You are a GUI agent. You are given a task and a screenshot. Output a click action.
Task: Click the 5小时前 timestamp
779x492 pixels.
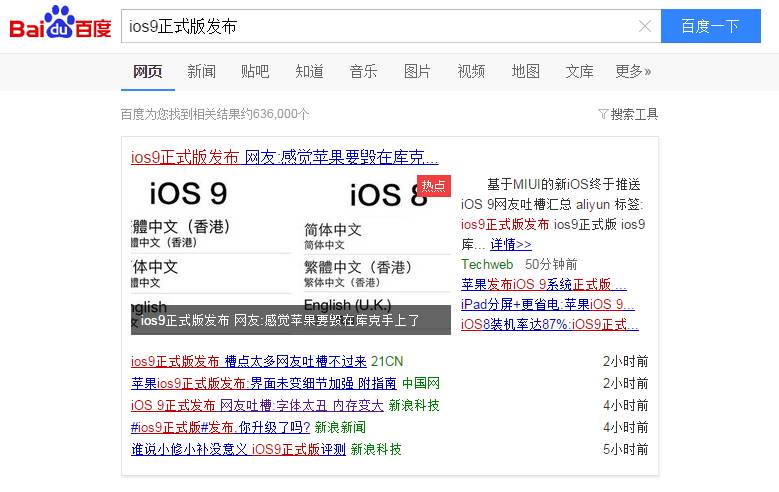(x=625, y=449)
